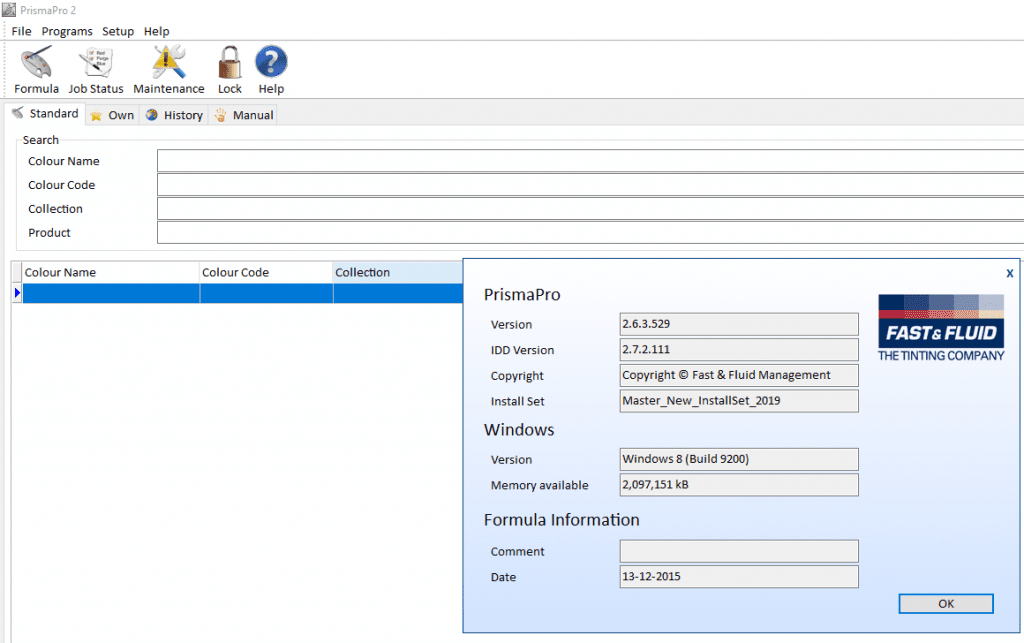
Task: Open the File menu
Action: point(20,31)
